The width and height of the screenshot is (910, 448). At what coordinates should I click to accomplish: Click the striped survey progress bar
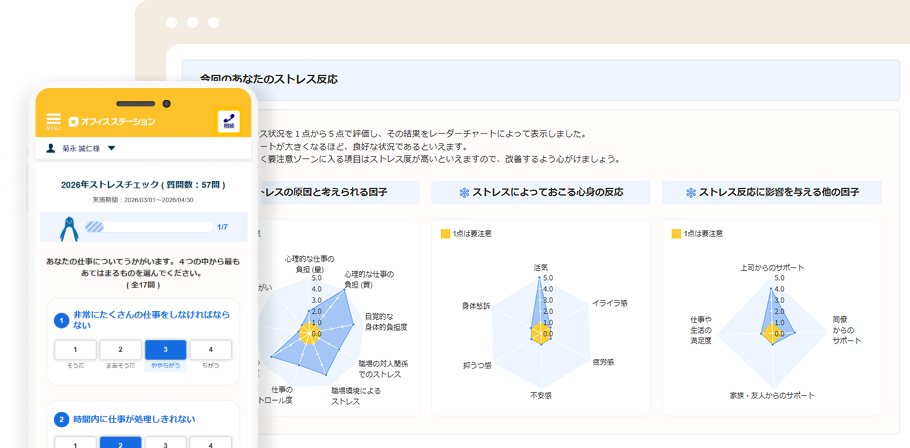pos(149,227)
